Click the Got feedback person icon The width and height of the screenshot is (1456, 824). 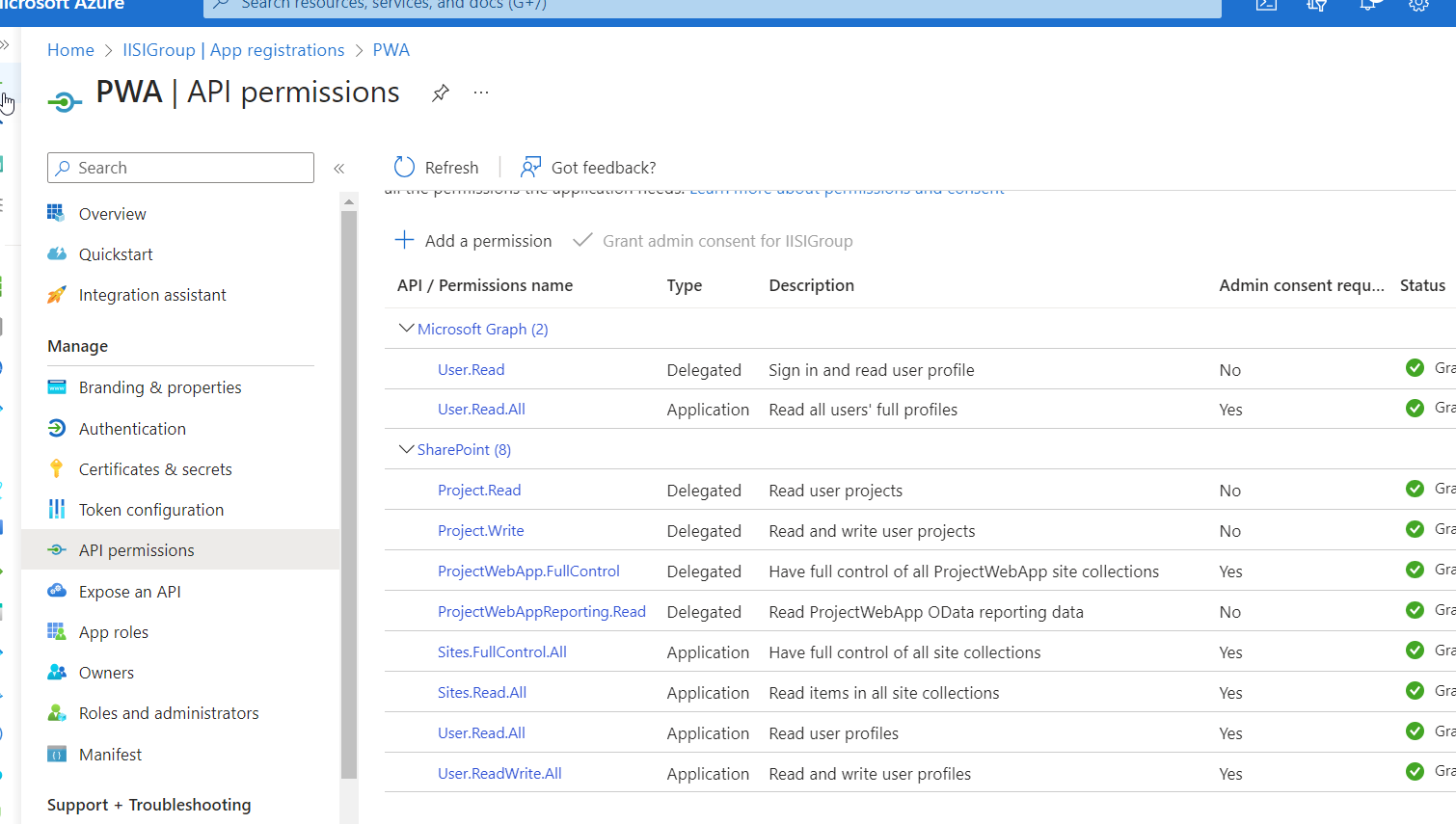pos(530,168)
